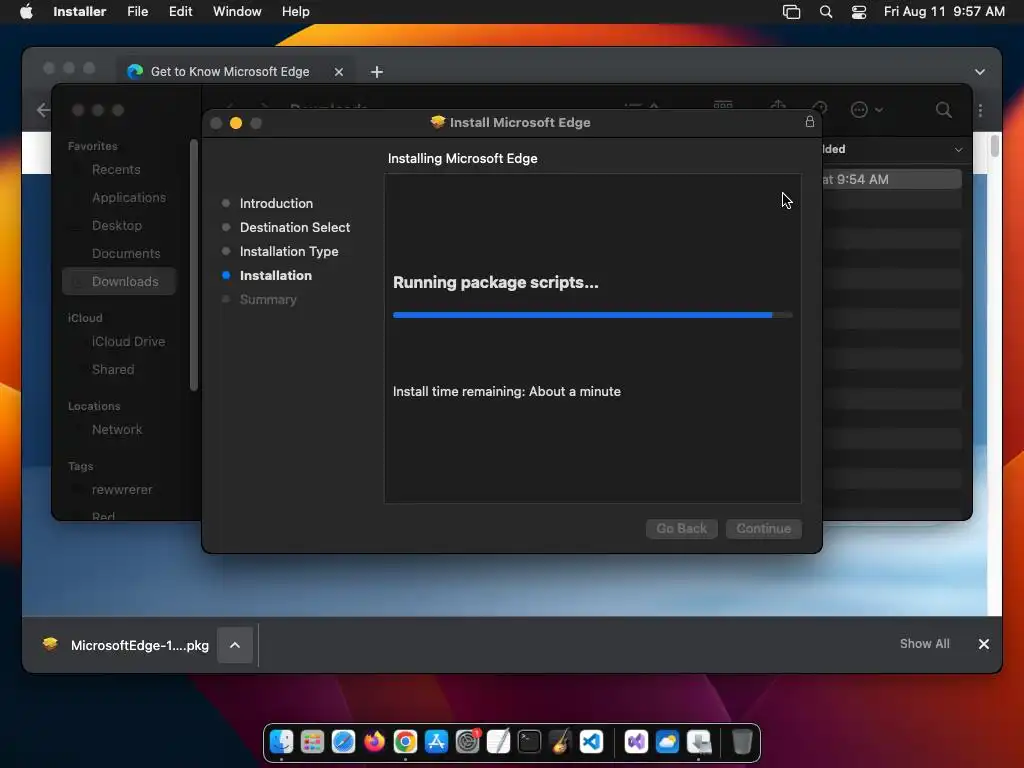Open the Apple menu
Image resolution: width=1024 pixels, height=768 pixels.
click(x=26, y=11)
